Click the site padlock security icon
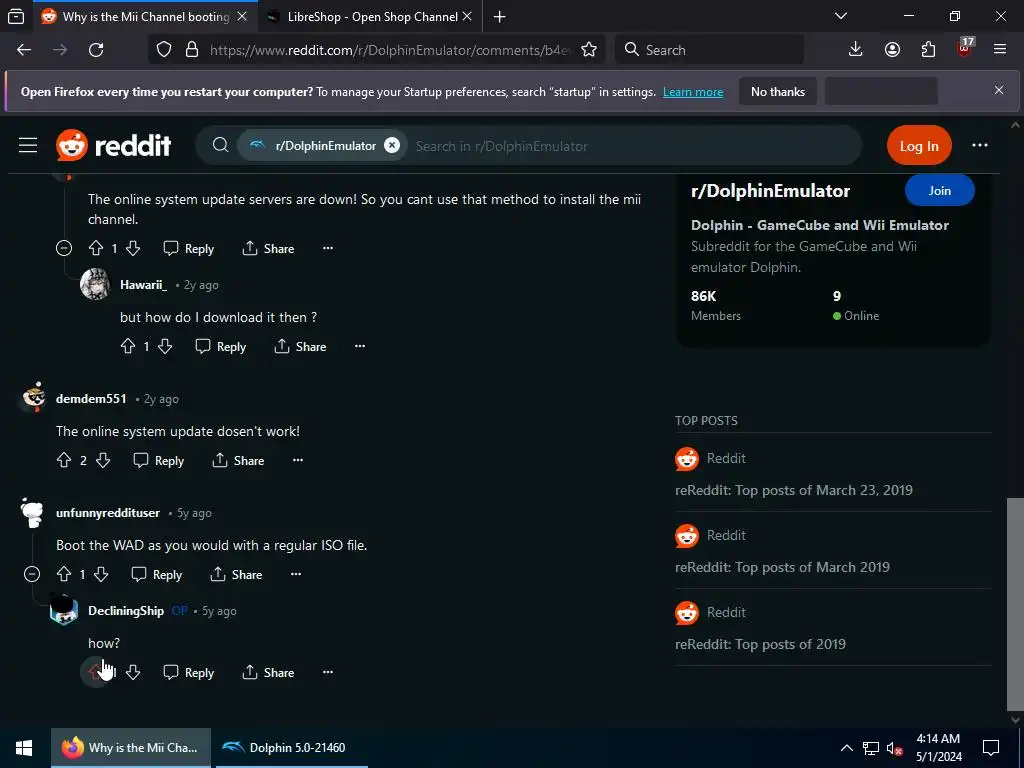 (191, 50)
